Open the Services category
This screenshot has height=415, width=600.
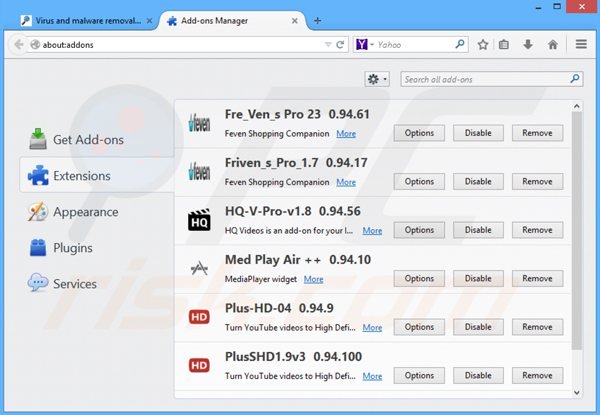point(96,283)
